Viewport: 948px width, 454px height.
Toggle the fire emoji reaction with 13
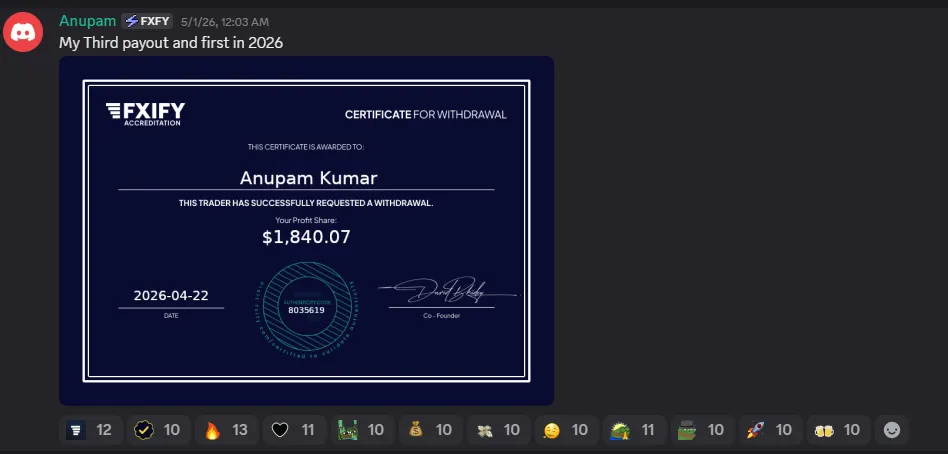click(x=227, y=430)
